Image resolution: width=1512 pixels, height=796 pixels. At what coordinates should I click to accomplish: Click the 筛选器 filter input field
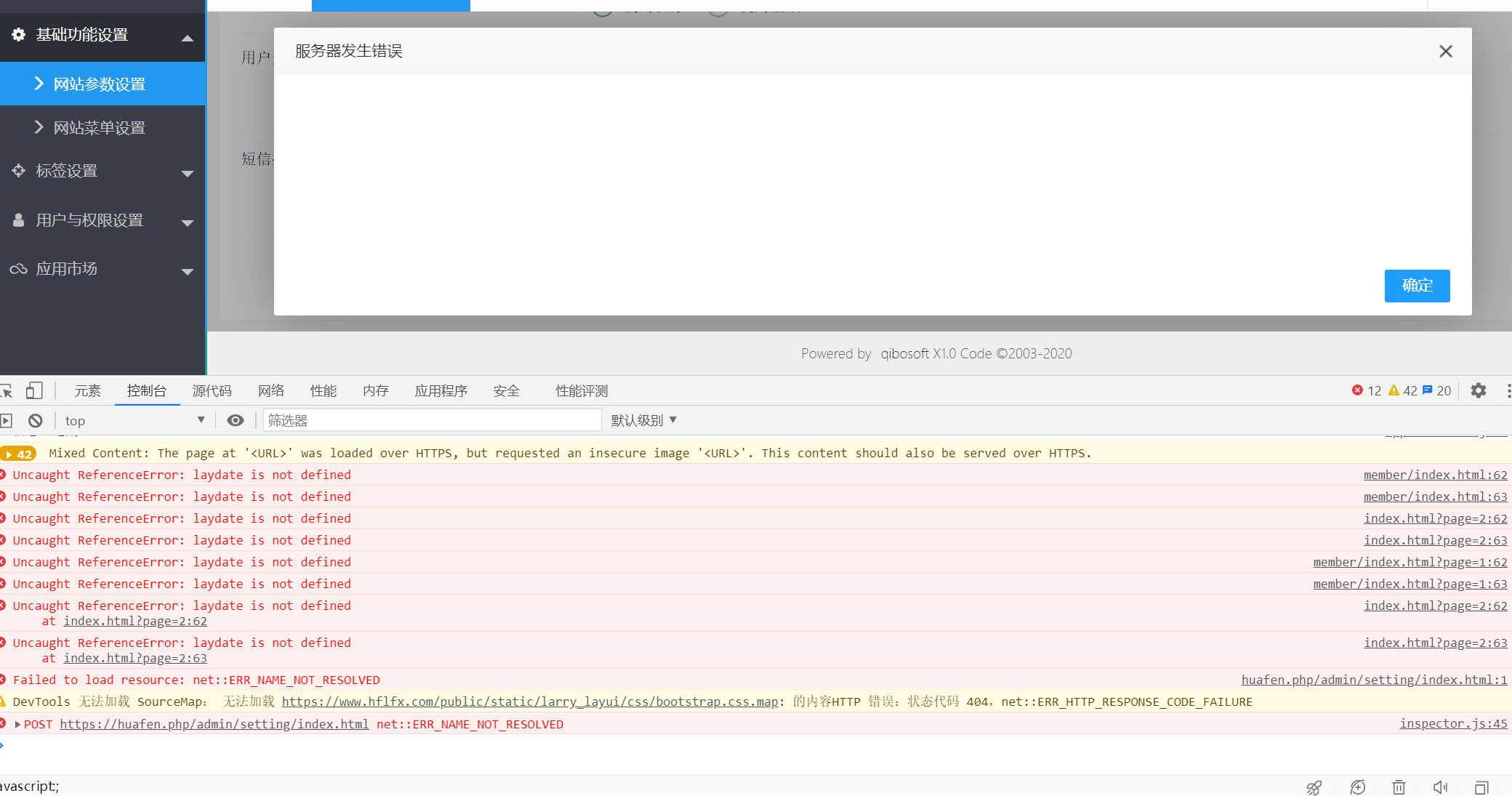point(433,421)
